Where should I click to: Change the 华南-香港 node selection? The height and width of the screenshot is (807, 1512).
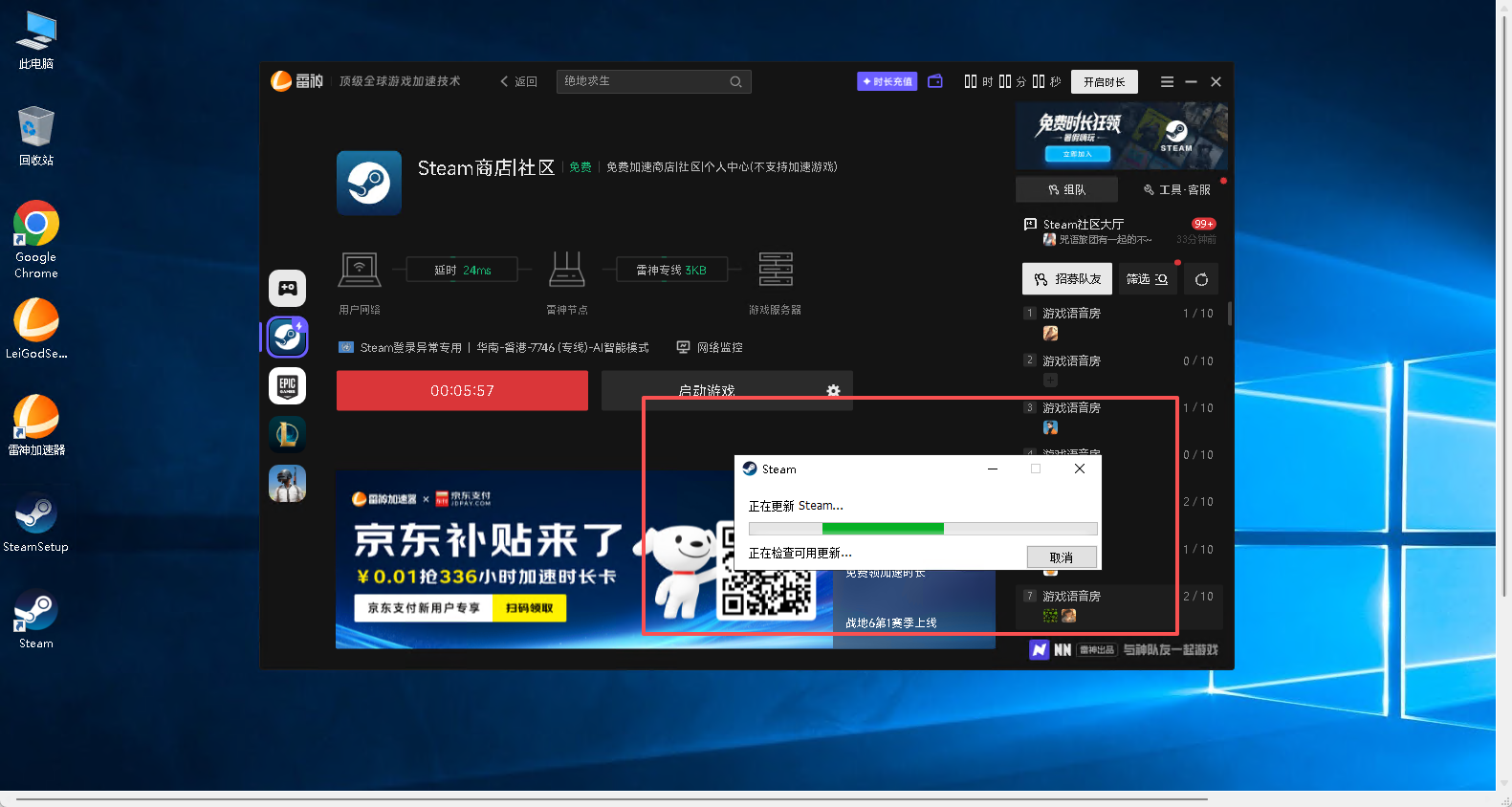[x=562, y=348]
